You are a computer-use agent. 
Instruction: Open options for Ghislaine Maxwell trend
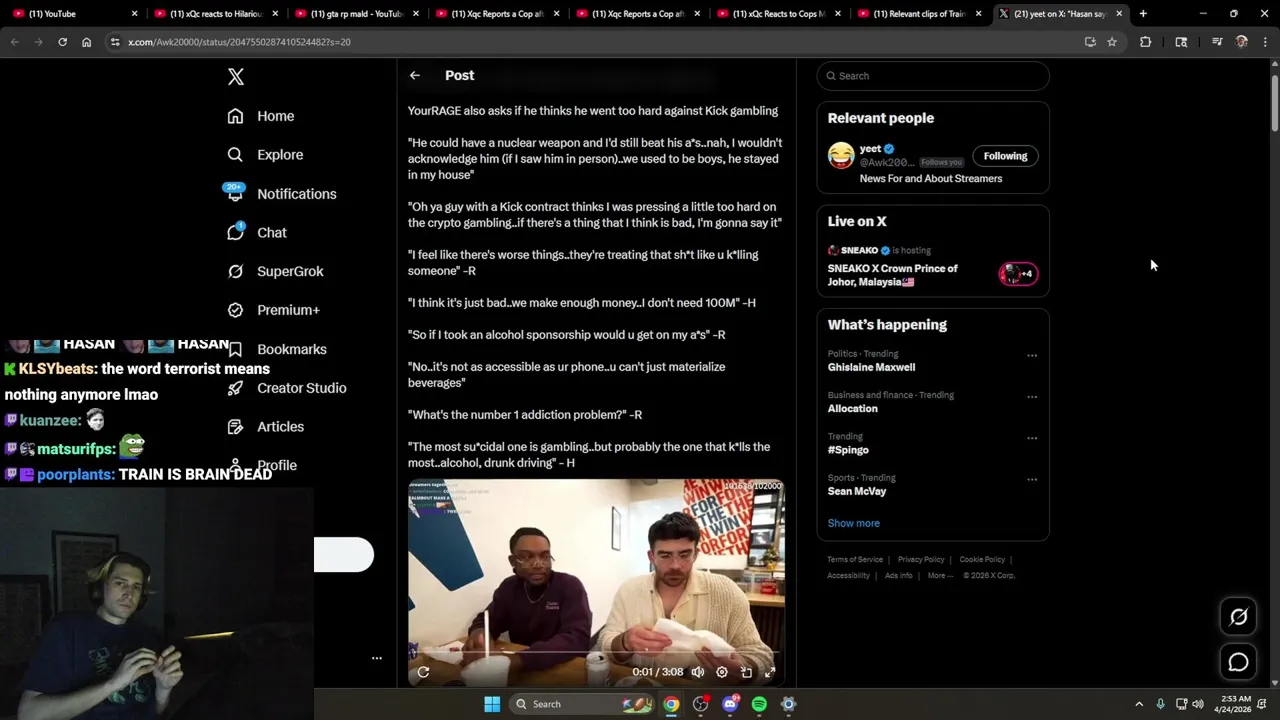[1032, 355]
